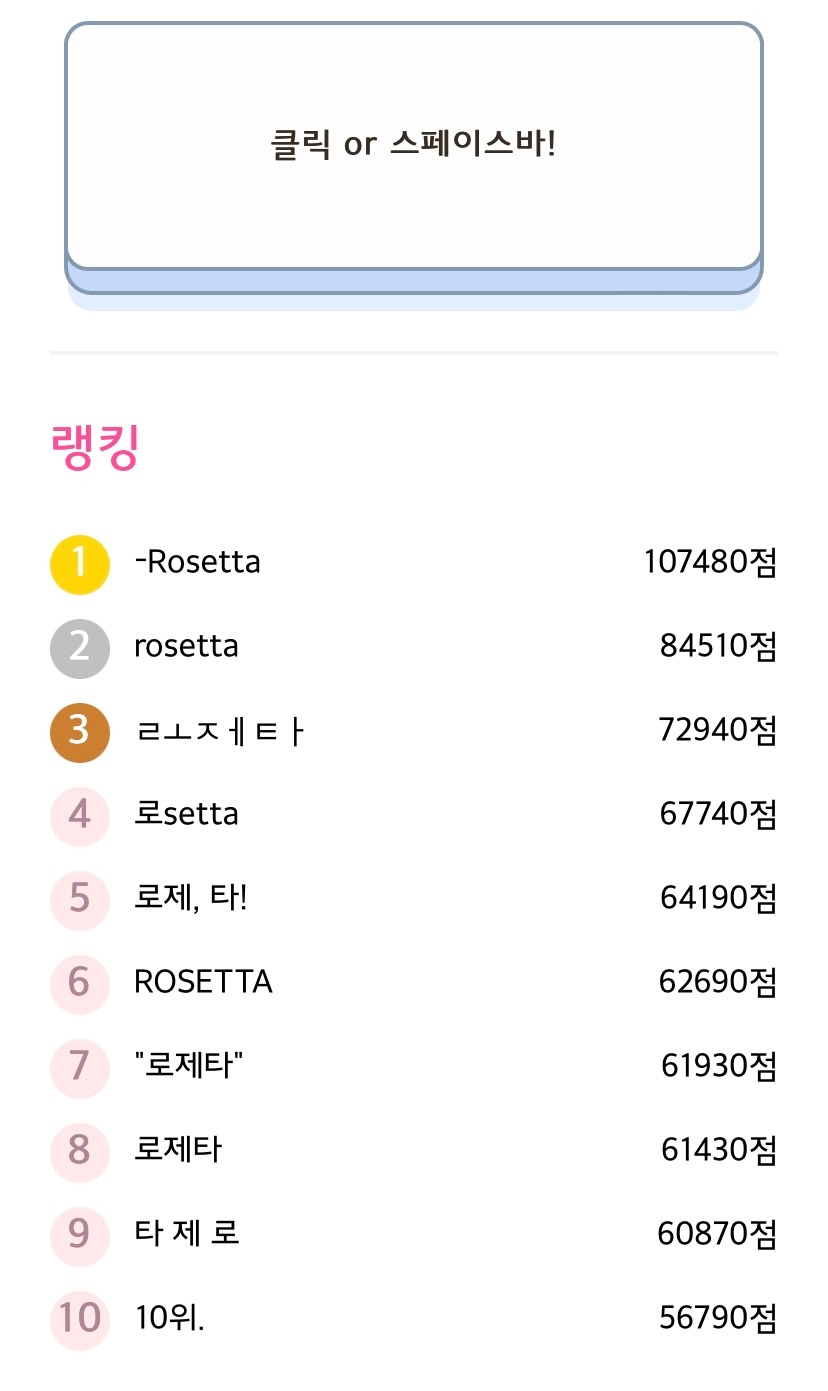Image resolution: width=828 pixels, height=1391 pixels.
Task: Click the 84510점 score
Action: (718, 647)
